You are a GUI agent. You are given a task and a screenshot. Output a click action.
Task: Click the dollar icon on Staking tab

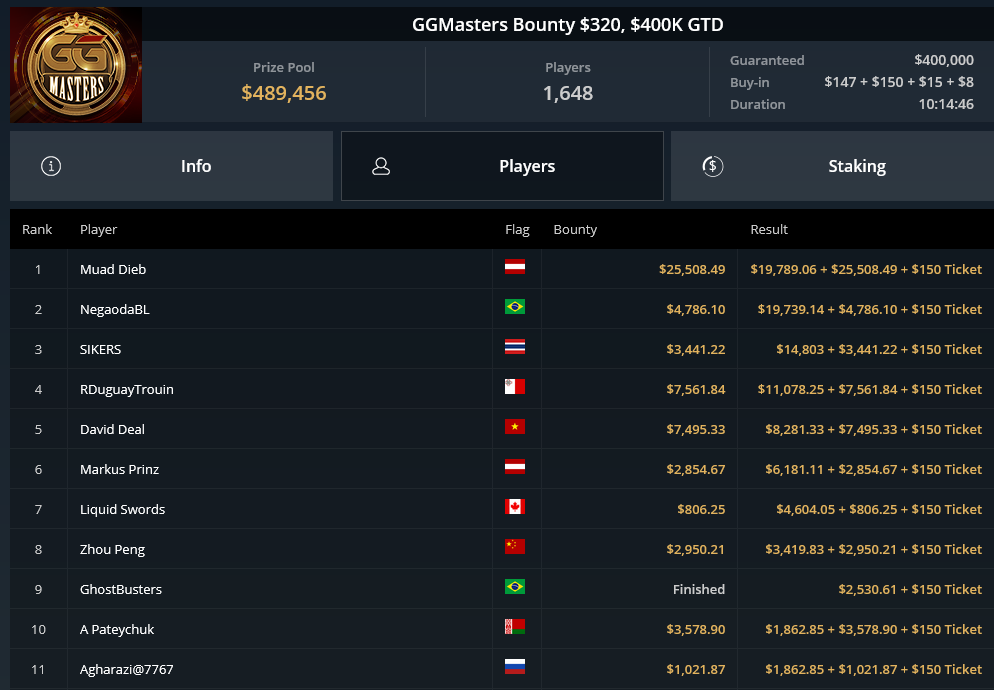click(712, 166)
